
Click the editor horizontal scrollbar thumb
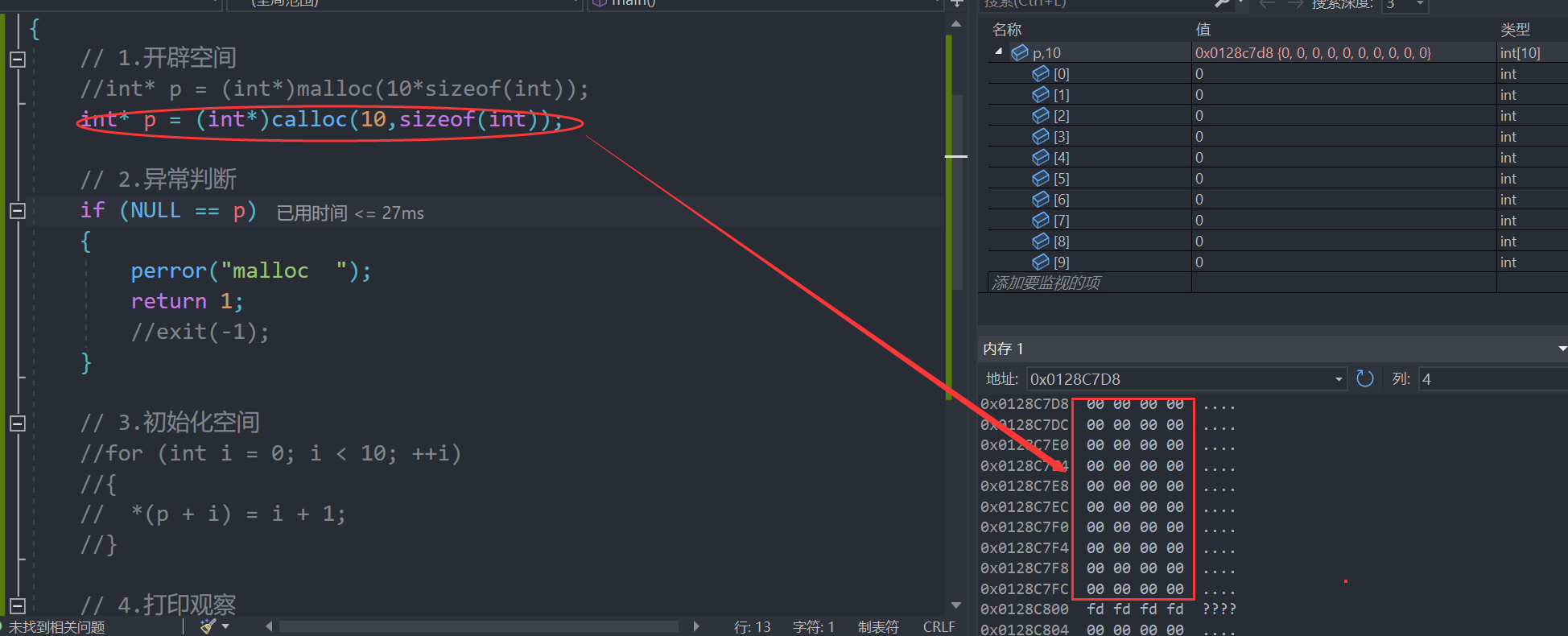(x=479, y=626)
